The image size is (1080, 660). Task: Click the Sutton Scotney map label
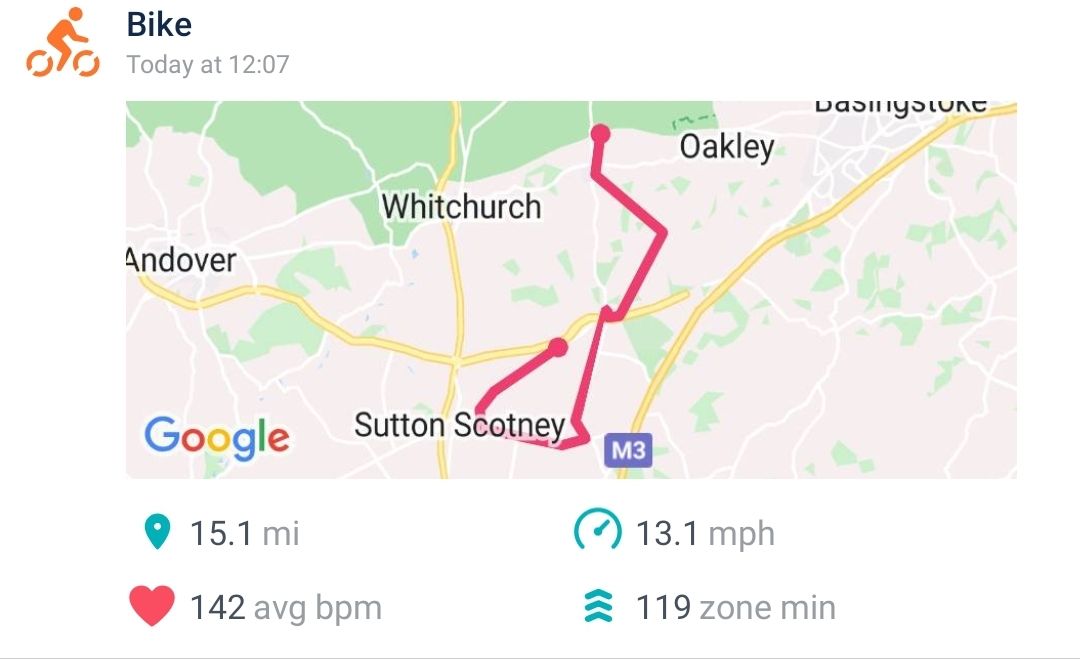(459, 426)
